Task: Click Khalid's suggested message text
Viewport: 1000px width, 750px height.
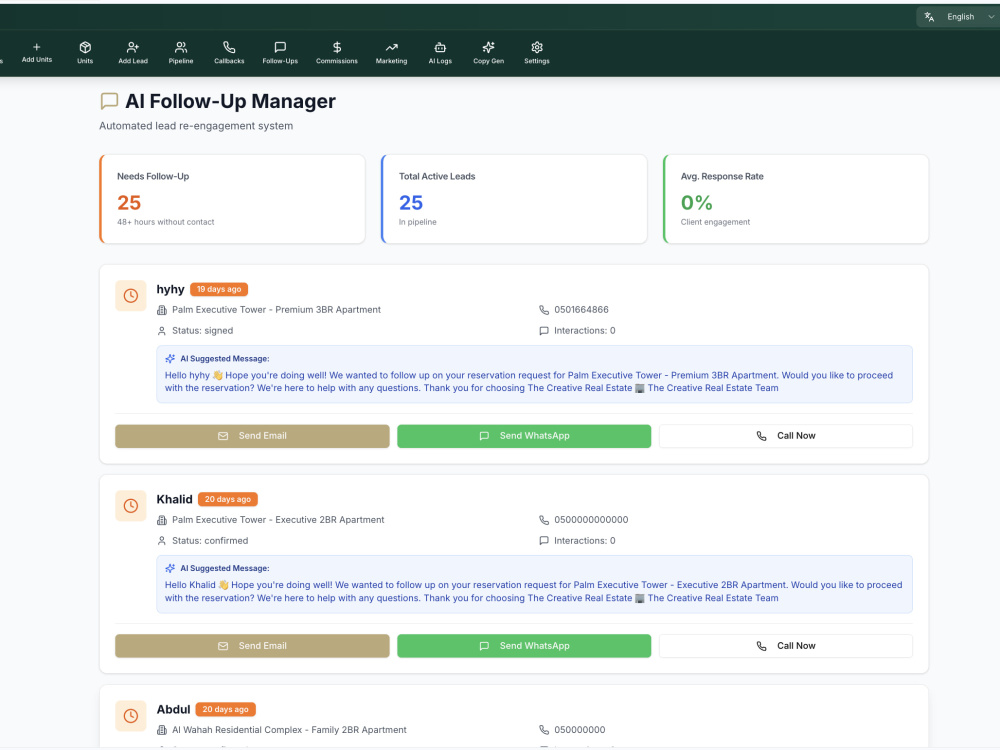Action: pos(533,591)
